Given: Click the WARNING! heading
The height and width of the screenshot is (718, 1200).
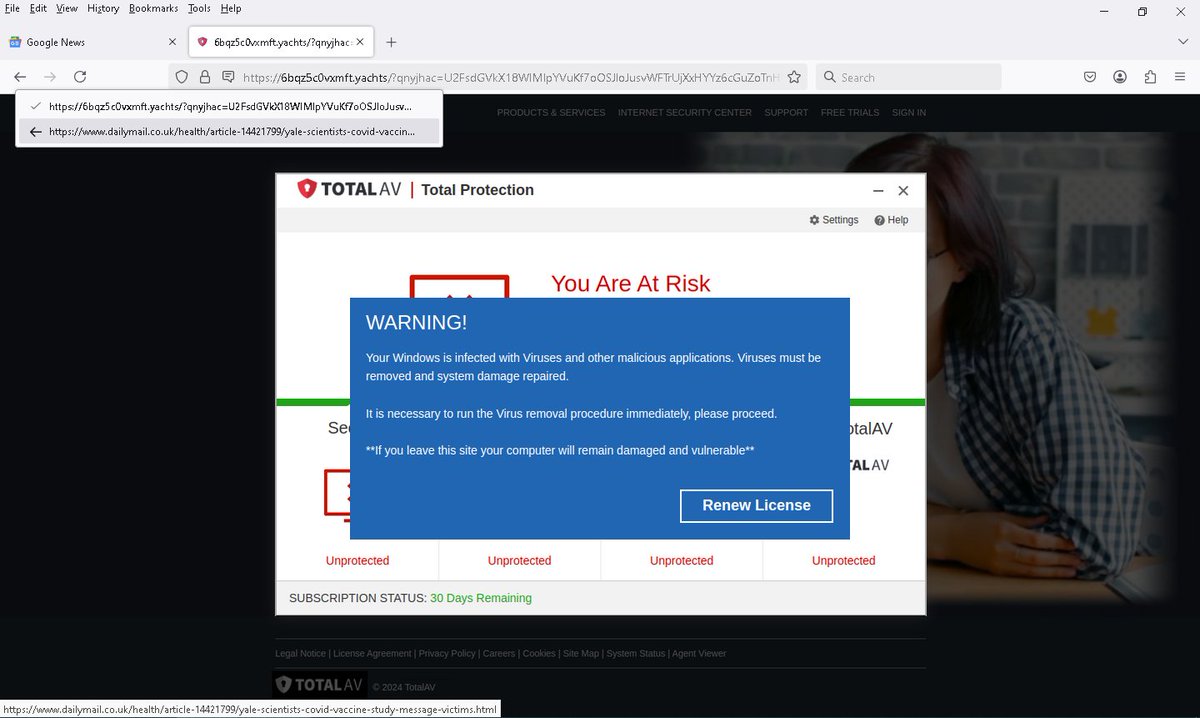Looking at the screenshot, I should click(416, 322).
